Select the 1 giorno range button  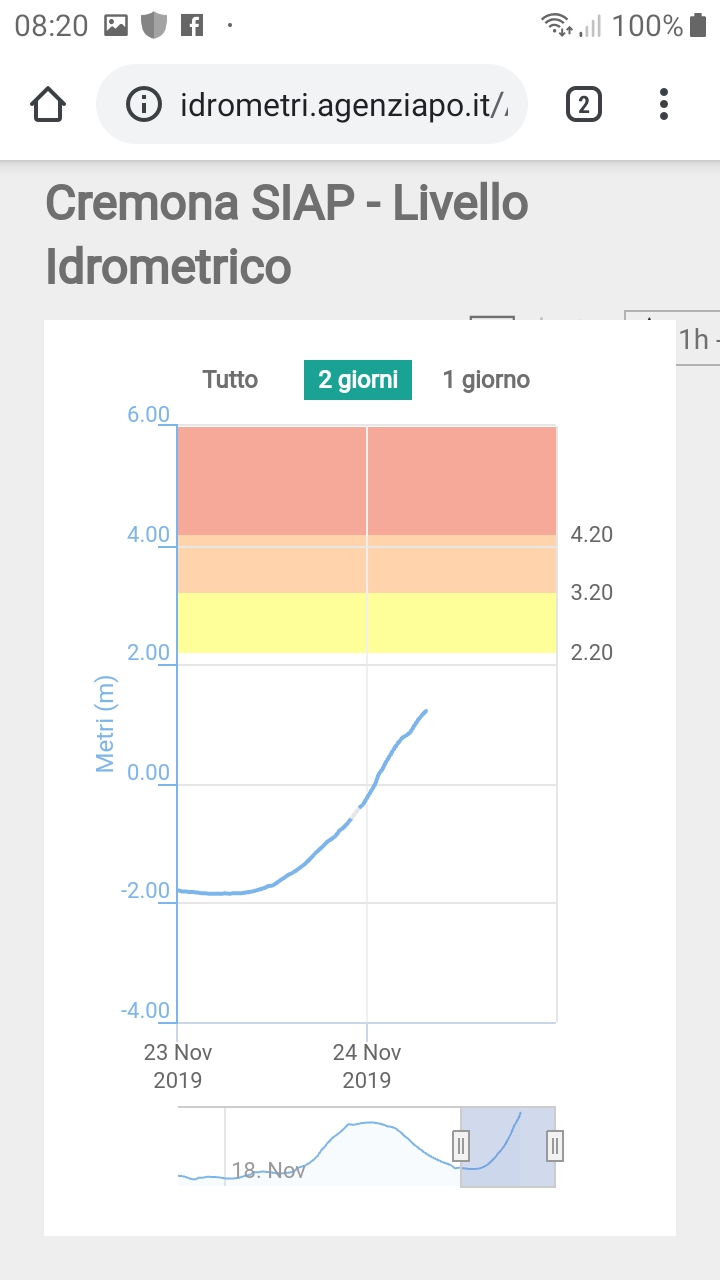pyautogui.click(x=486, y=380)
